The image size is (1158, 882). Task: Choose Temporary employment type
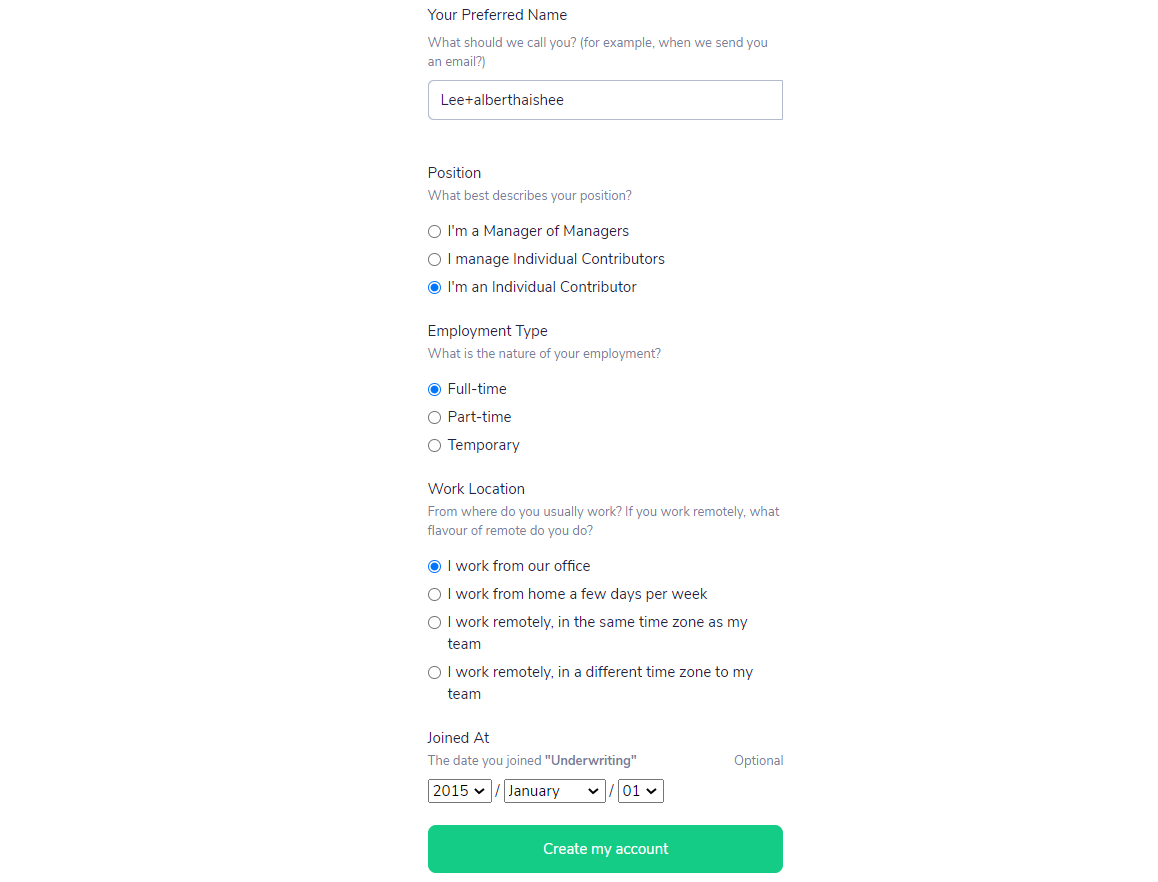coord(434,445)
